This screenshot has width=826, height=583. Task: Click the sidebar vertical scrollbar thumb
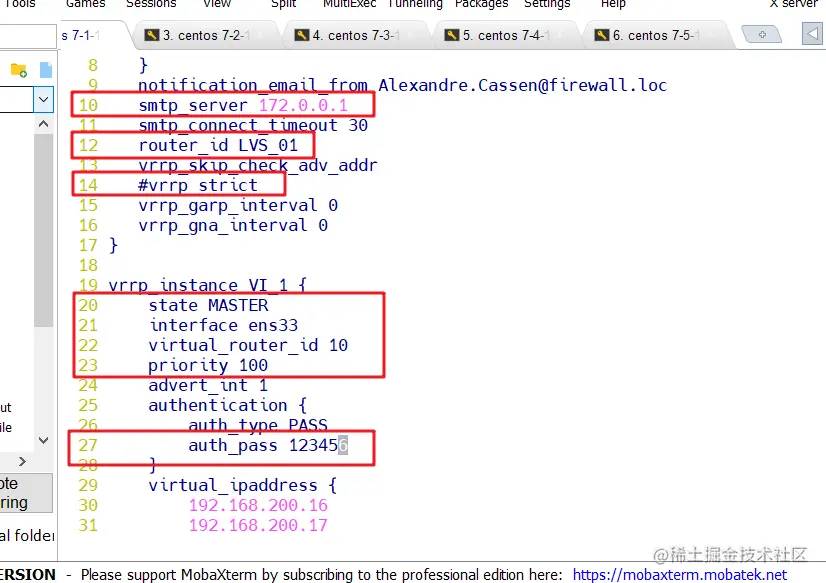point(44,230)
